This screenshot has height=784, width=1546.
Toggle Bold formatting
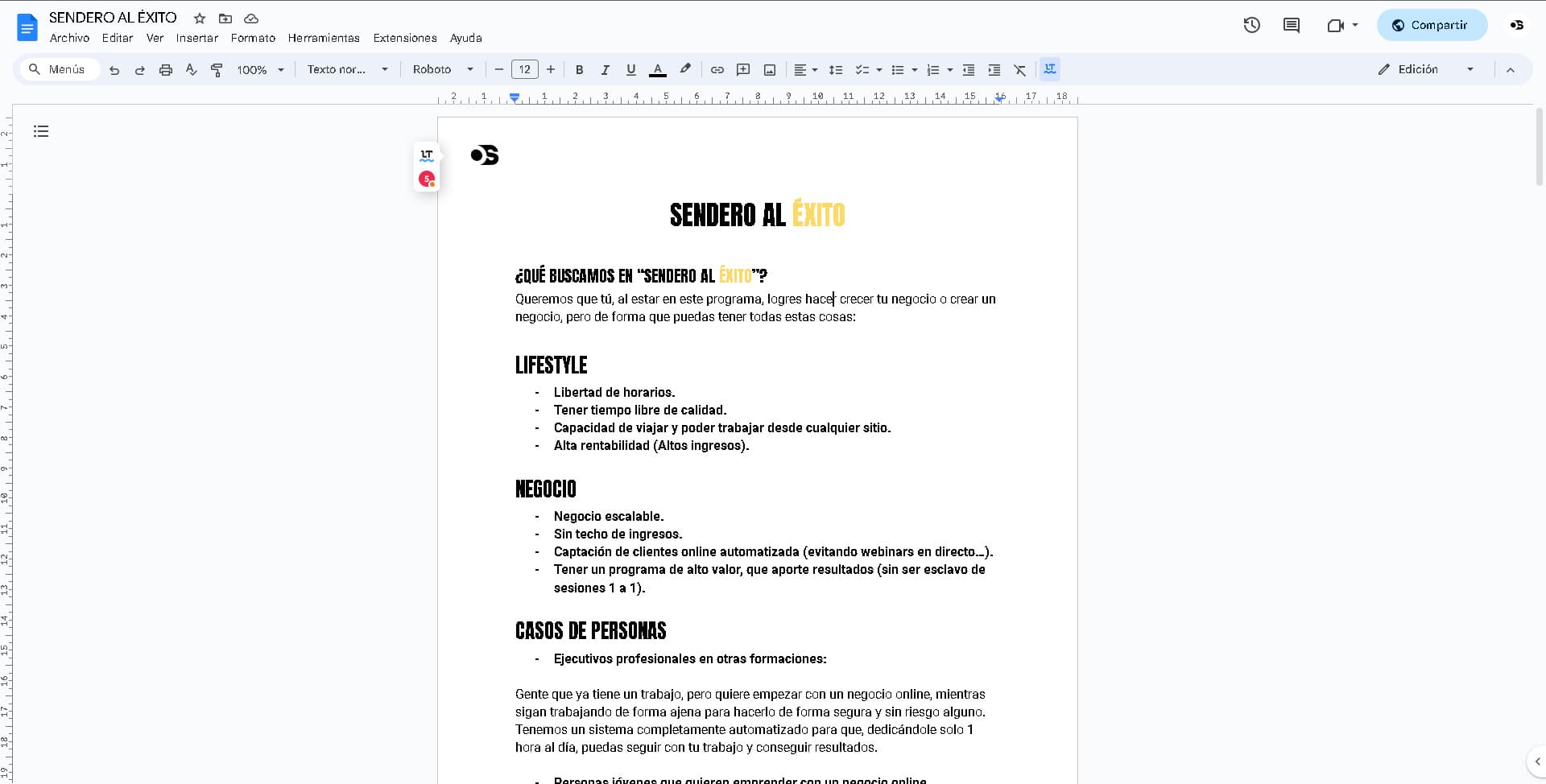[x=579, y=70]
